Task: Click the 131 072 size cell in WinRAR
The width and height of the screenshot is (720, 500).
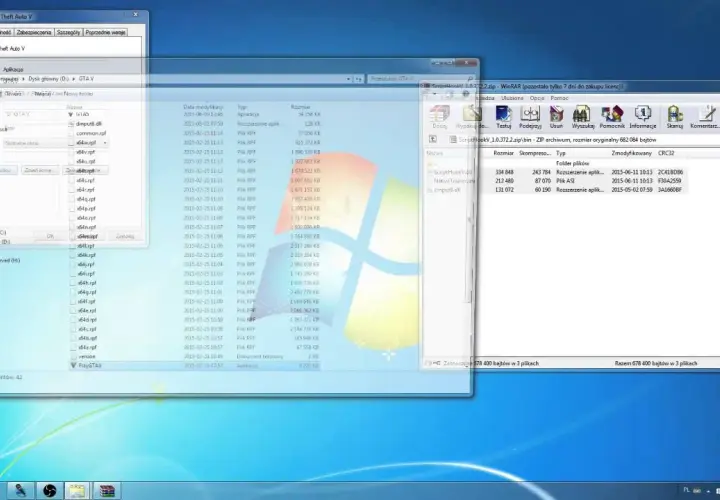Action: (504, 190)
